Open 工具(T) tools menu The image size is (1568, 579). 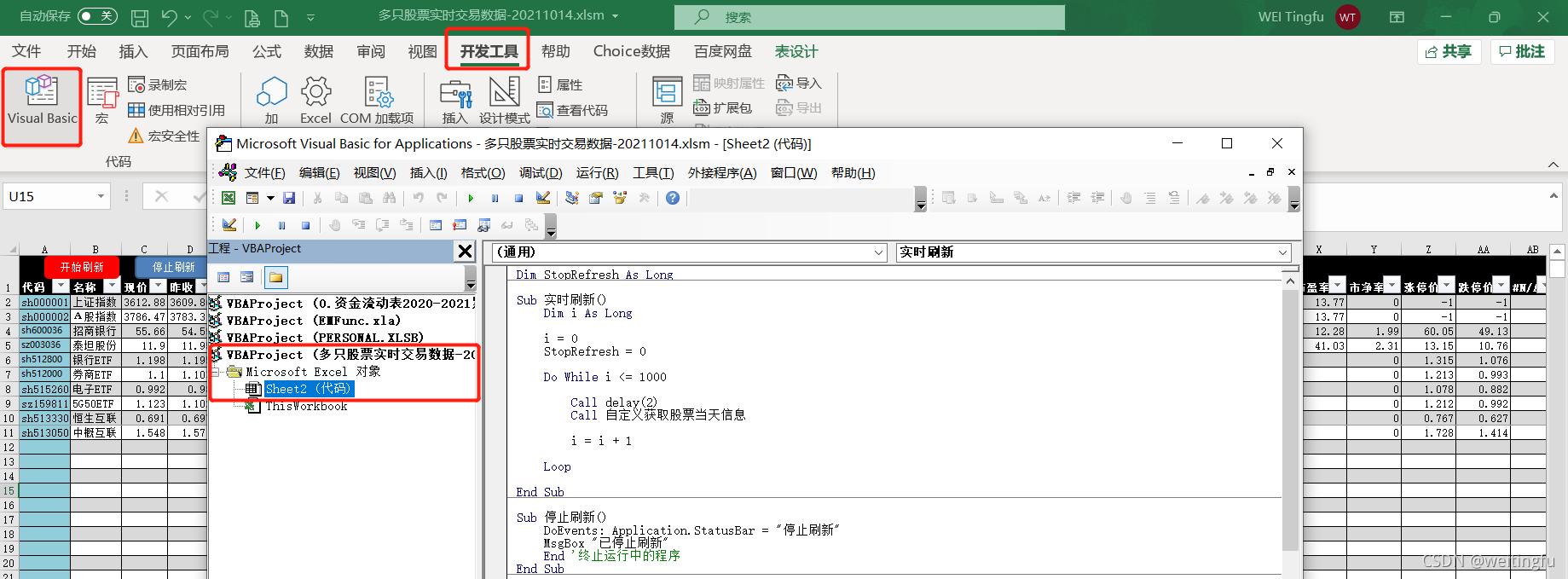(653, 173)
